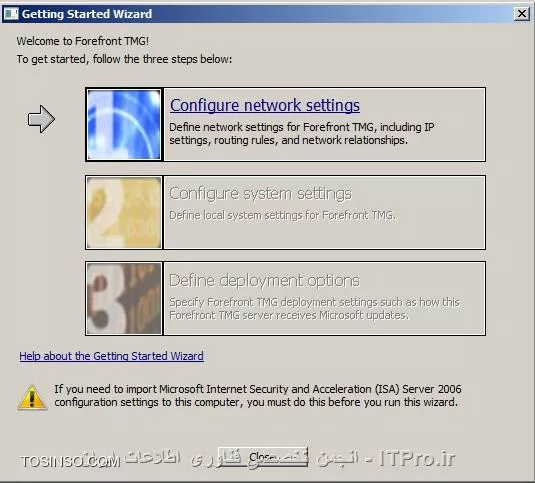Click the Close button at the bottom
This screenshot has height=483, width=535.
point(263,457)
